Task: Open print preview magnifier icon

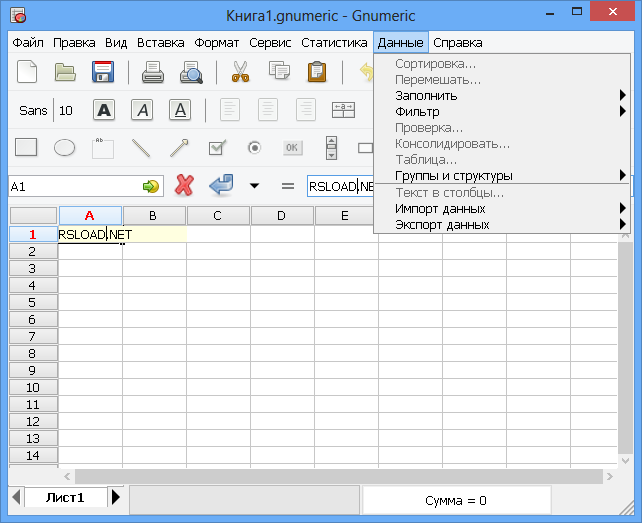Action: (x=191, y=72)
